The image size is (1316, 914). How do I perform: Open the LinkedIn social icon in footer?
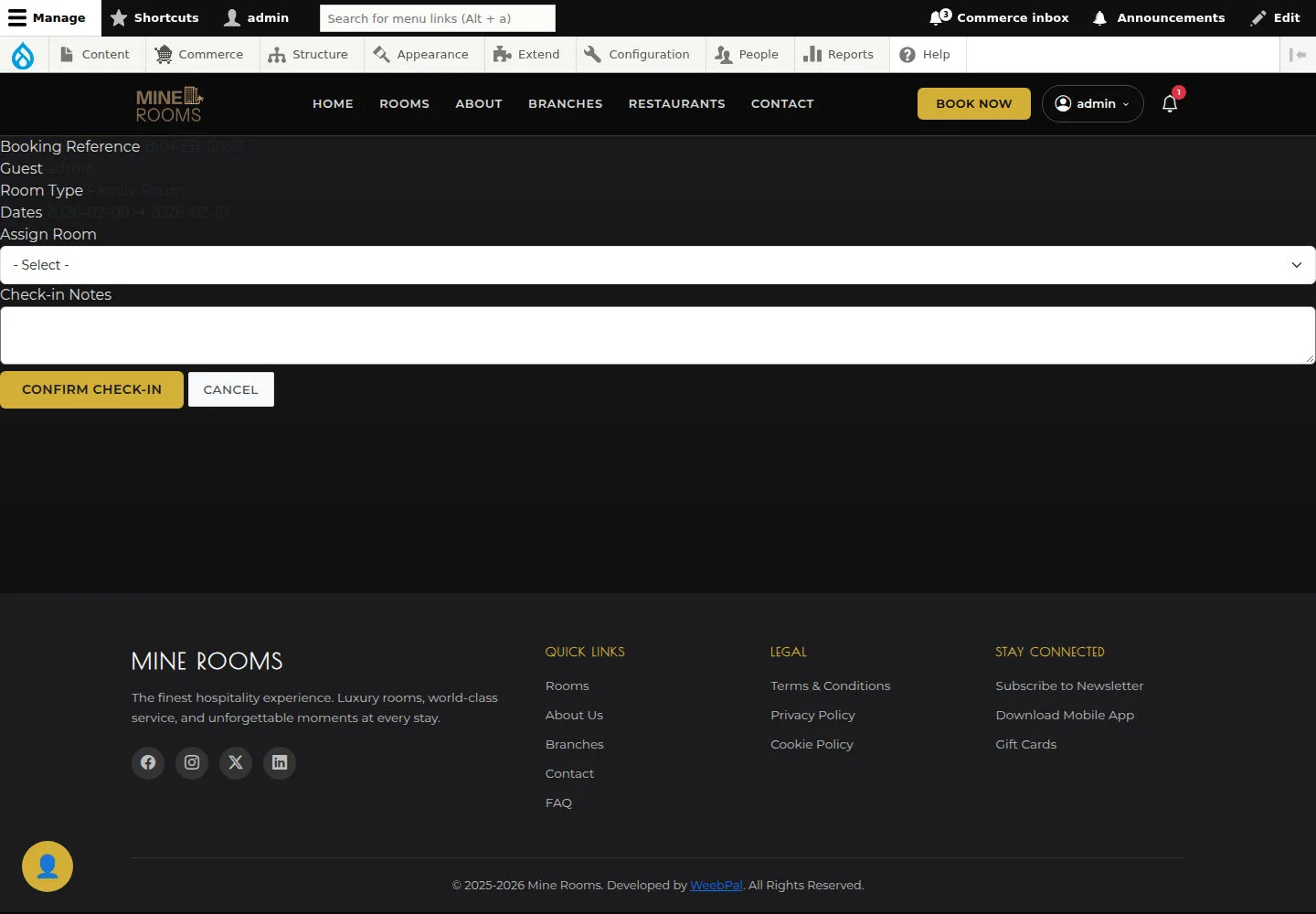click(280, 762)
